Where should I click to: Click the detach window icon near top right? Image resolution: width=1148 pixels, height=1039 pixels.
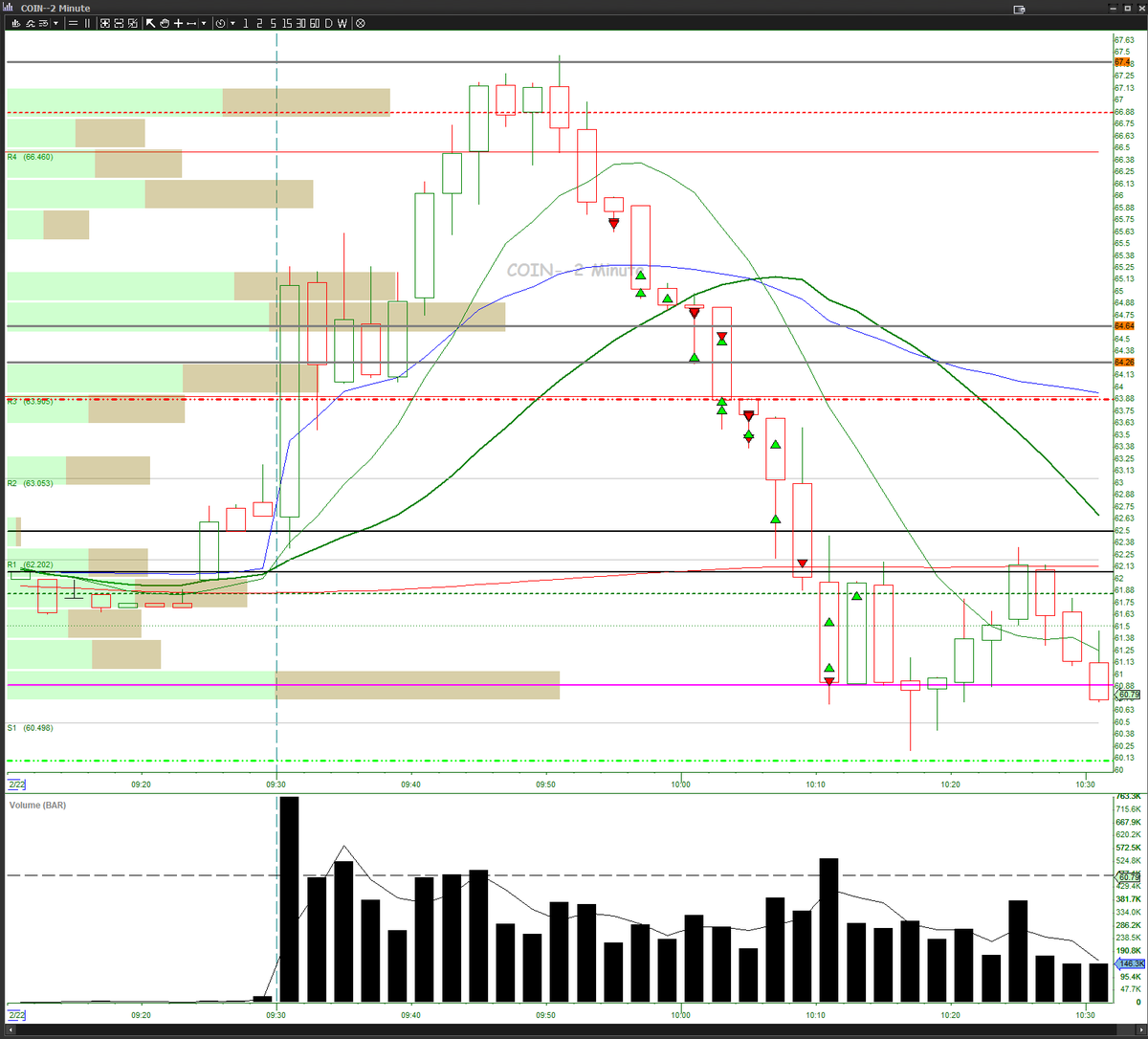(x=1020, y=9)
